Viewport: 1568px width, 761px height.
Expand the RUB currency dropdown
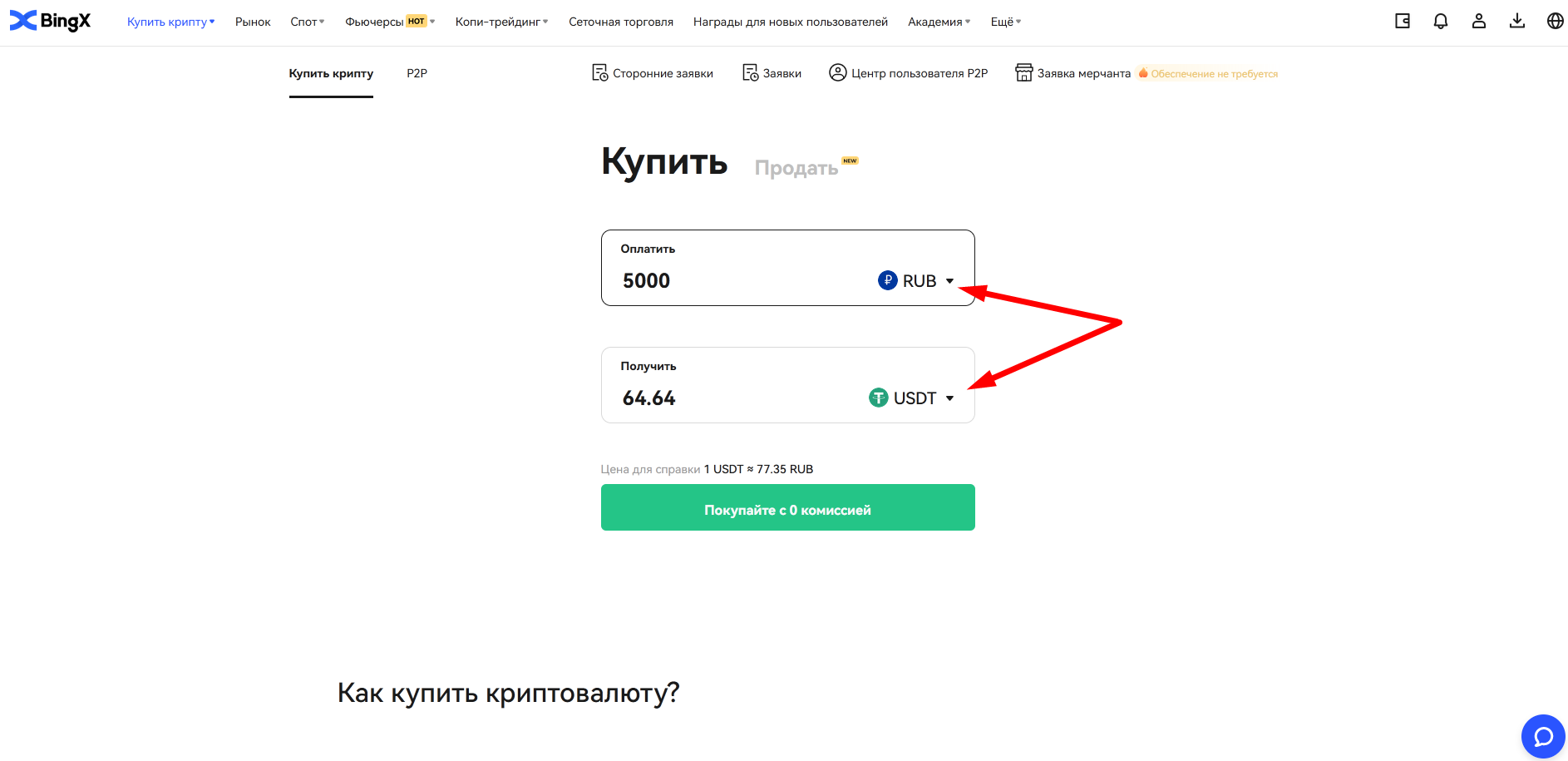tap(916, 281)
